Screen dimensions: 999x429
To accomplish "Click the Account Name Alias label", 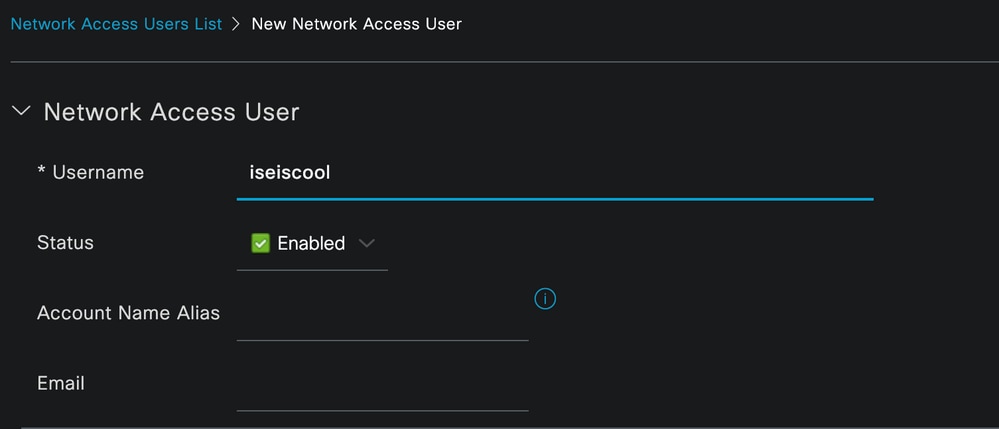I will point(128,312).
